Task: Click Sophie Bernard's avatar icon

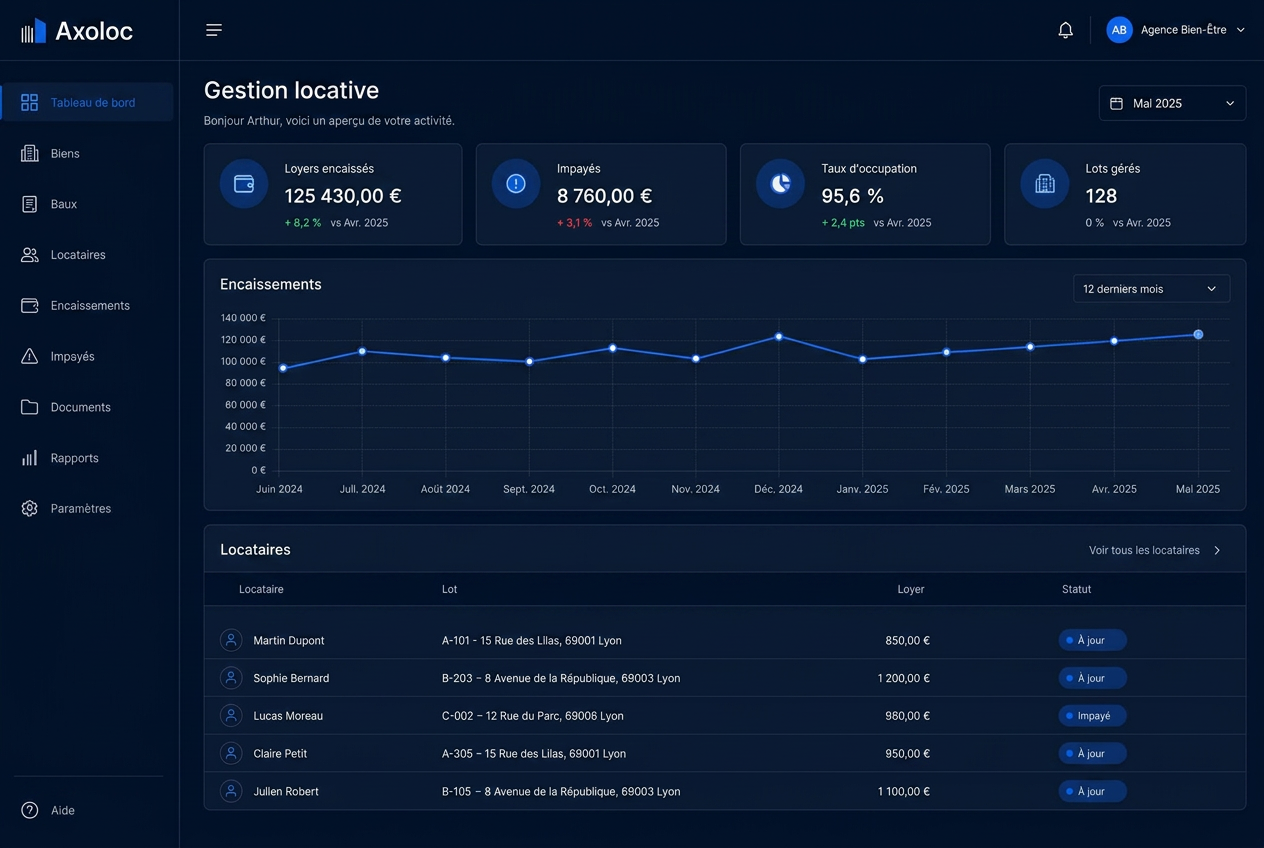Action: coord(231,678)
